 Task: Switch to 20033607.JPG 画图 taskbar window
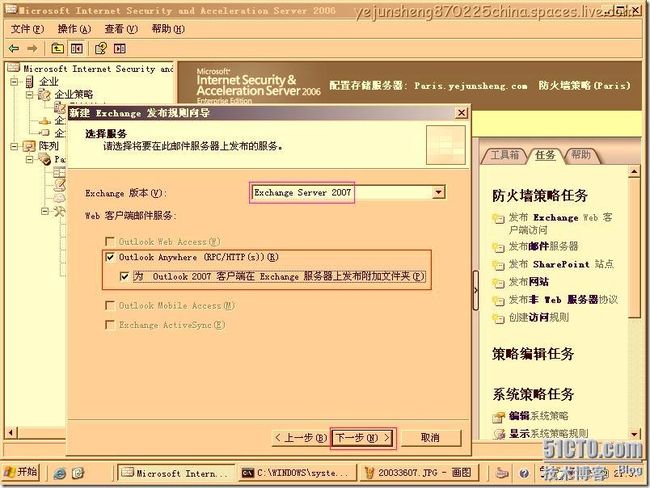pyautogui.click(x=419, y=473)
